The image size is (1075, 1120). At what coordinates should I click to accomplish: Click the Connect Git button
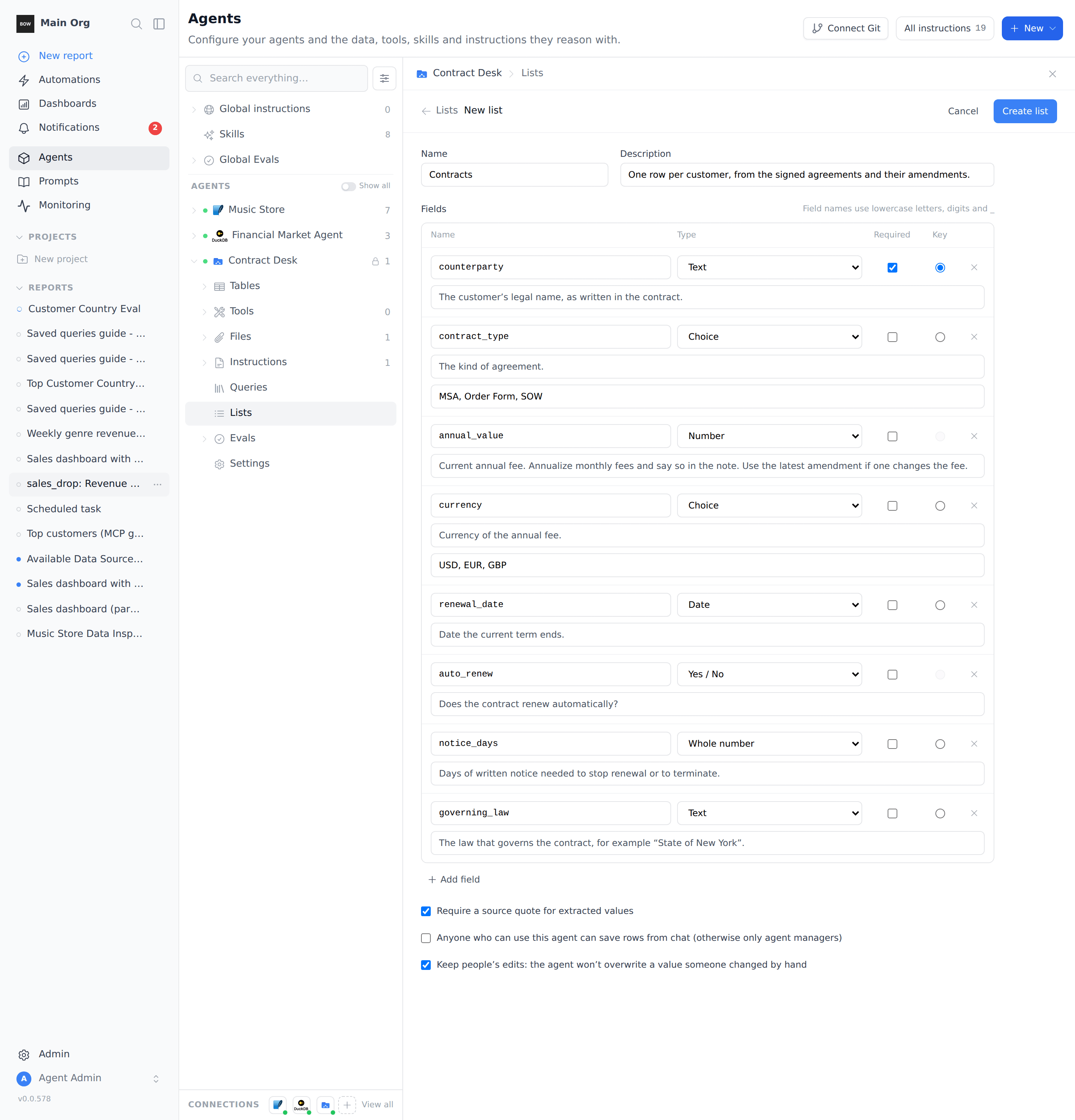tap(845, 28)
